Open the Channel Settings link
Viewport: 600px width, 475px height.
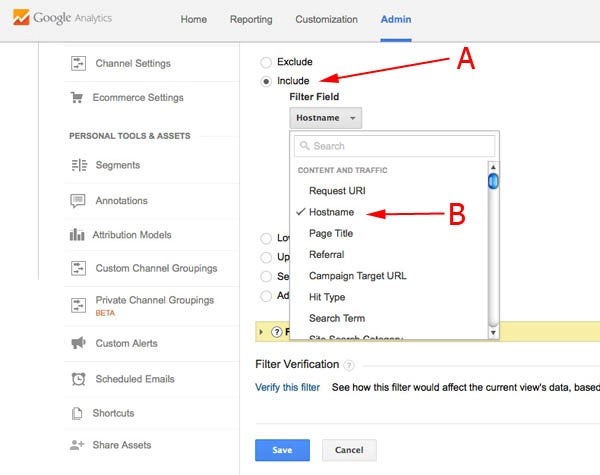click(x=133, y=64)
